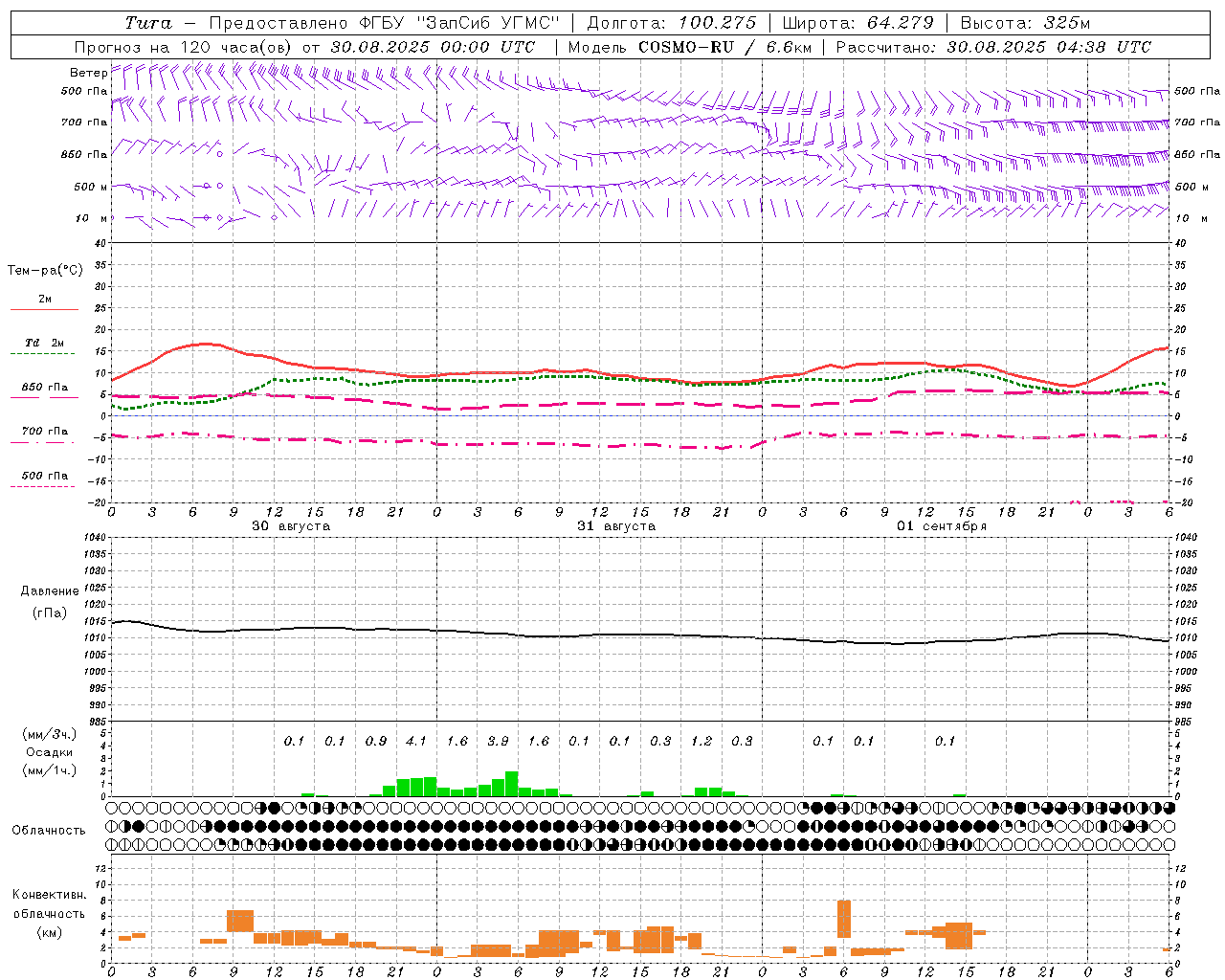Click the "850 гПа" temperature legend entry
1225x980 pixels.
[x=44, y=388]
